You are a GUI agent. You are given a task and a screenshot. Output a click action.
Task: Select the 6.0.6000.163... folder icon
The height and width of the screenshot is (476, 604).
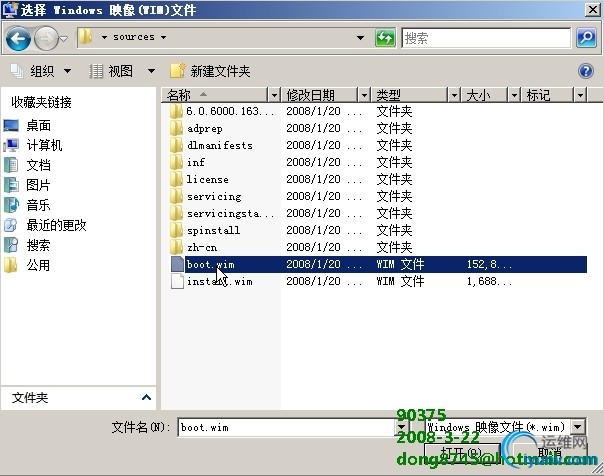pyautogui.click(x=177, y=111)
